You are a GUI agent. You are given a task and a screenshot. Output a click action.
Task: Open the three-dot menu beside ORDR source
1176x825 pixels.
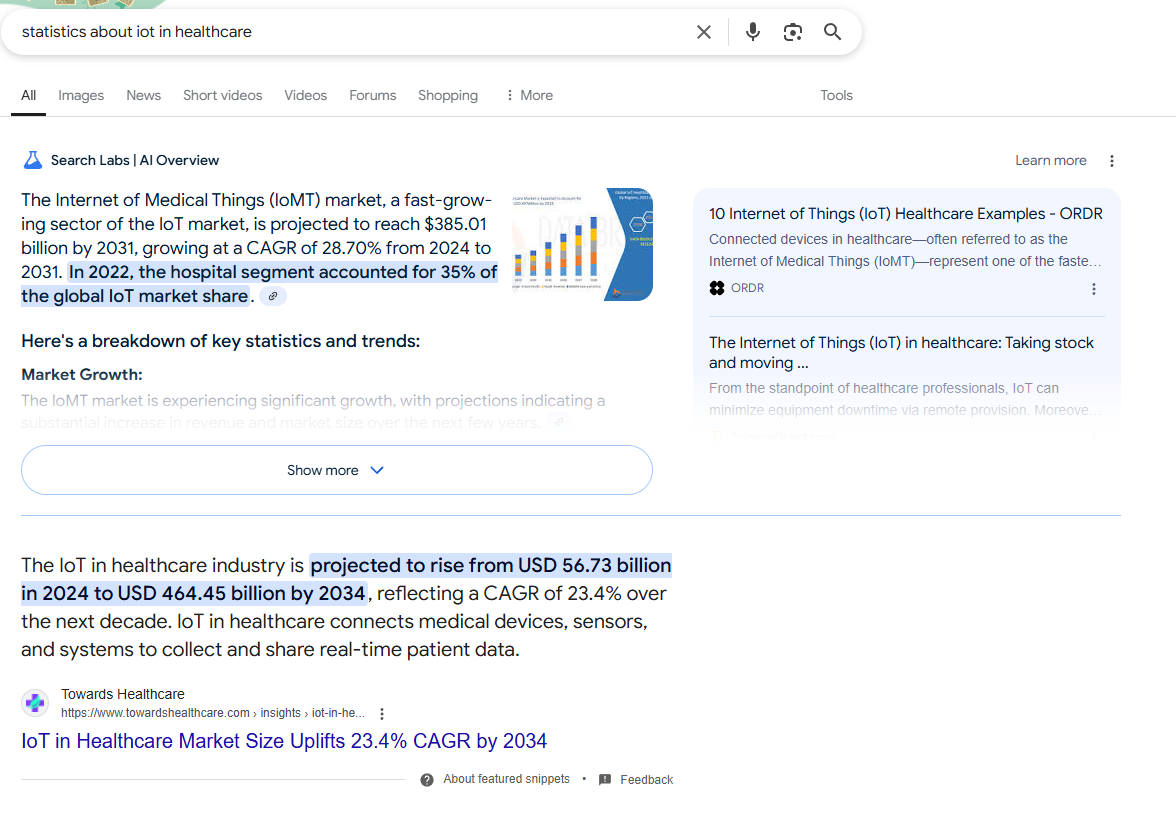tap(1094, 289)
